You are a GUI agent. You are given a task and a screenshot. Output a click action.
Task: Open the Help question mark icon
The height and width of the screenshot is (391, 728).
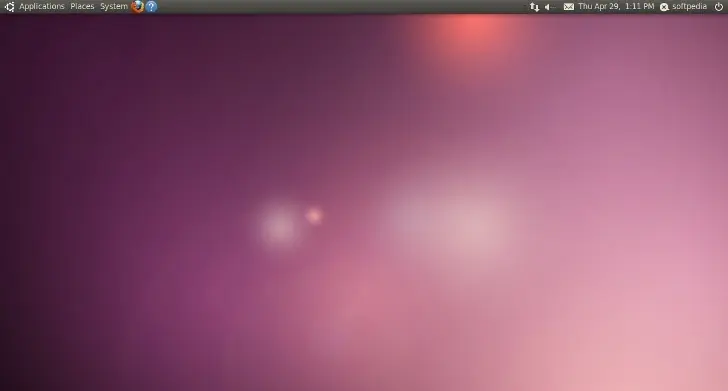151,7
